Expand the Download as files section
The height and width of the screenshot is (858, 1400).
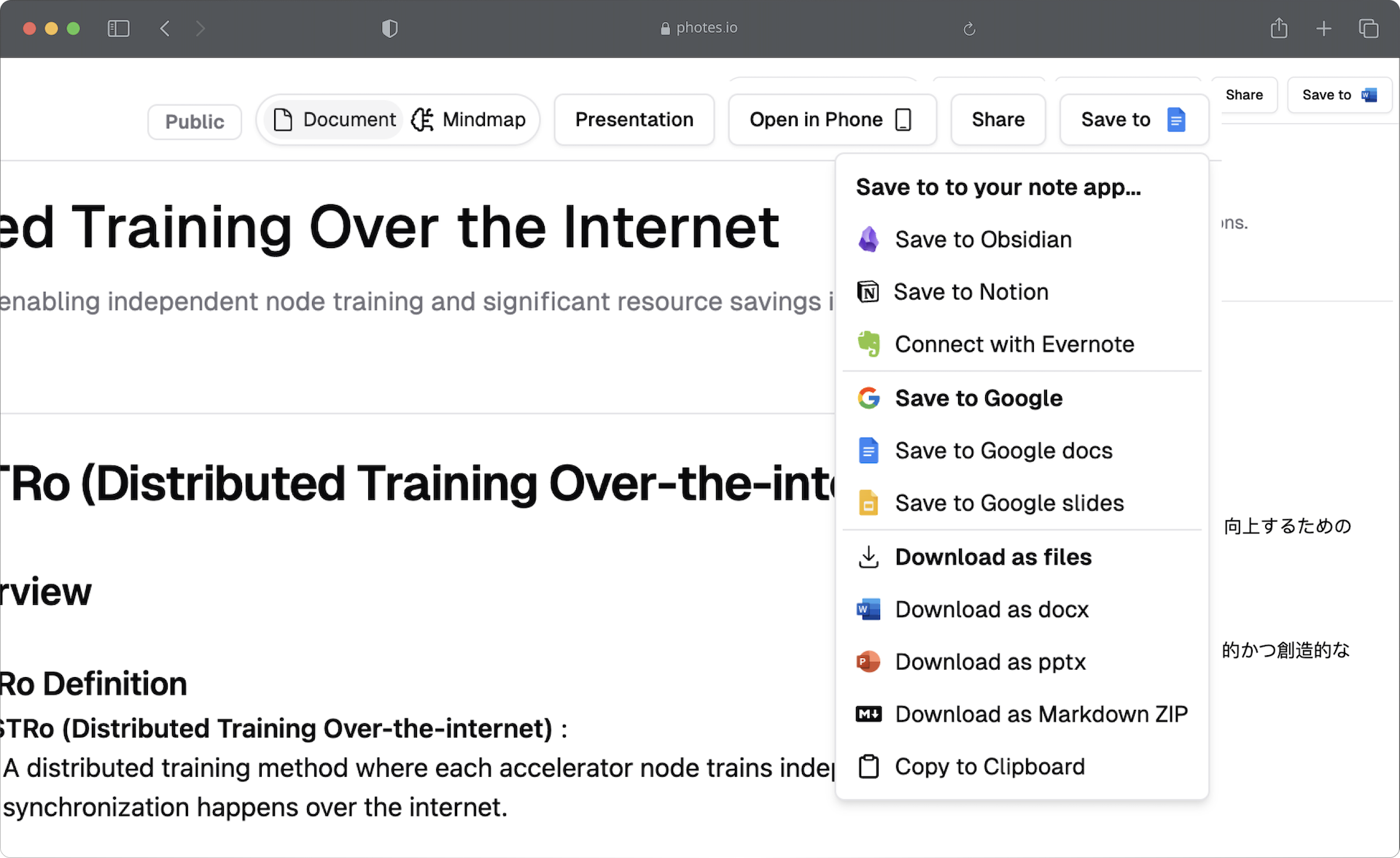point(993,557)
